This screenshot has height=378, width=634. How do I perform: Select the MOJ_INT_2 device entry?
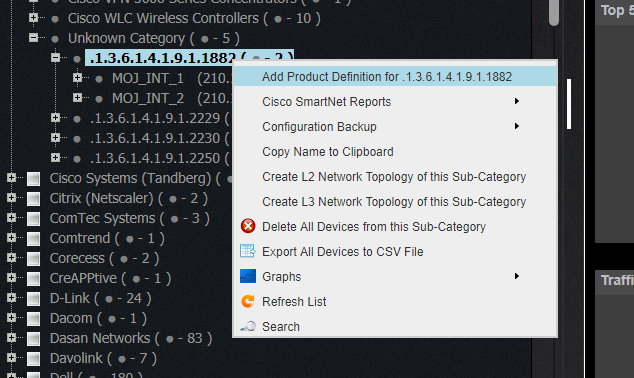148,98
